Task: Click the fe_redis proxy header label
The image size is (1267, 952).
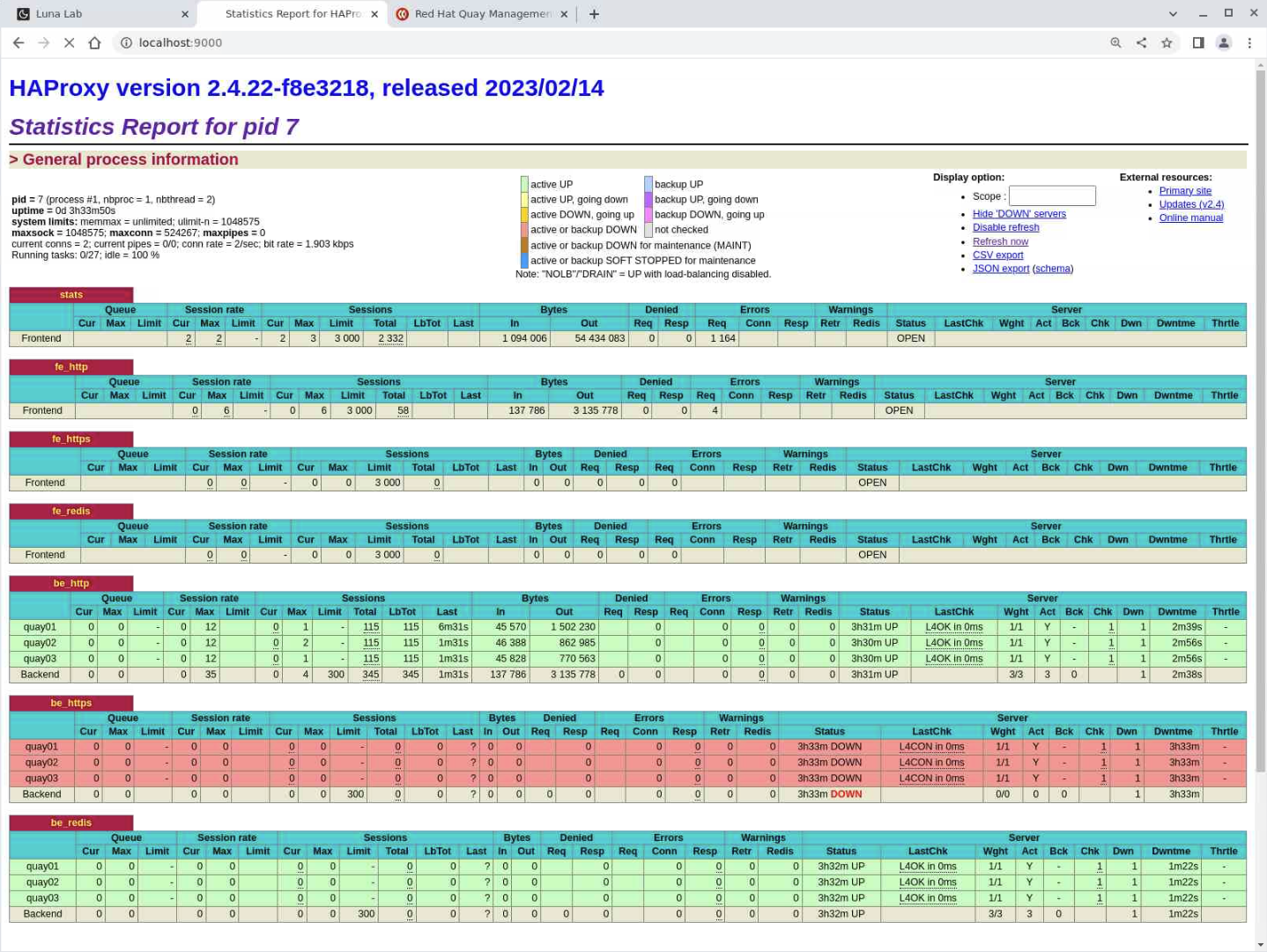Action: [x=71, y=512]
